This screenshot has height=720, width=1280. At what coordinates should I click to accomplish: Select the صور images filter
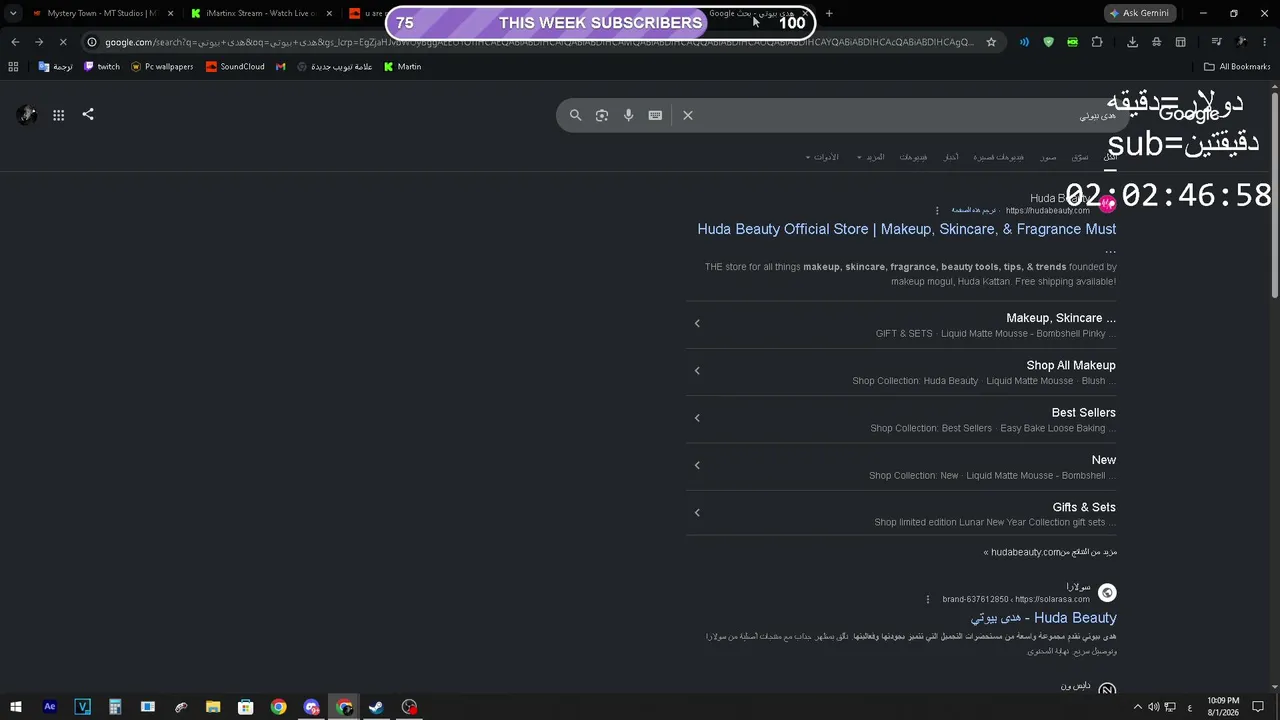click(x=1048, y=157)
